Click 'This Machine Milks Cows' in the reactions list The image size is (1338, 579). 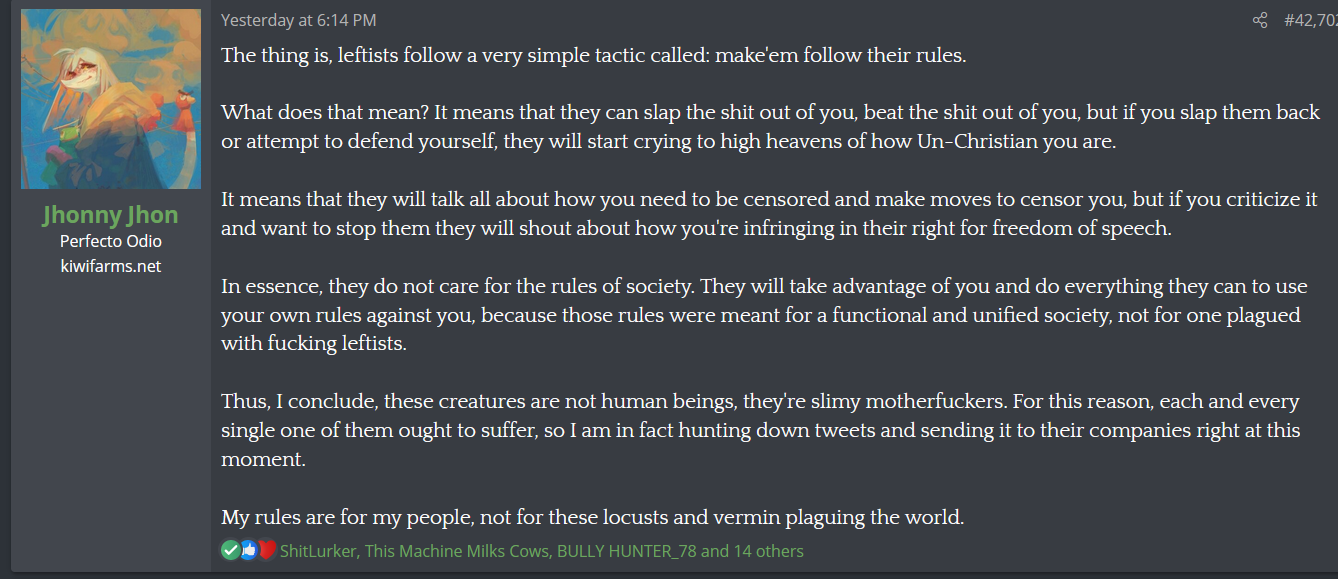(x=457, y=551)
